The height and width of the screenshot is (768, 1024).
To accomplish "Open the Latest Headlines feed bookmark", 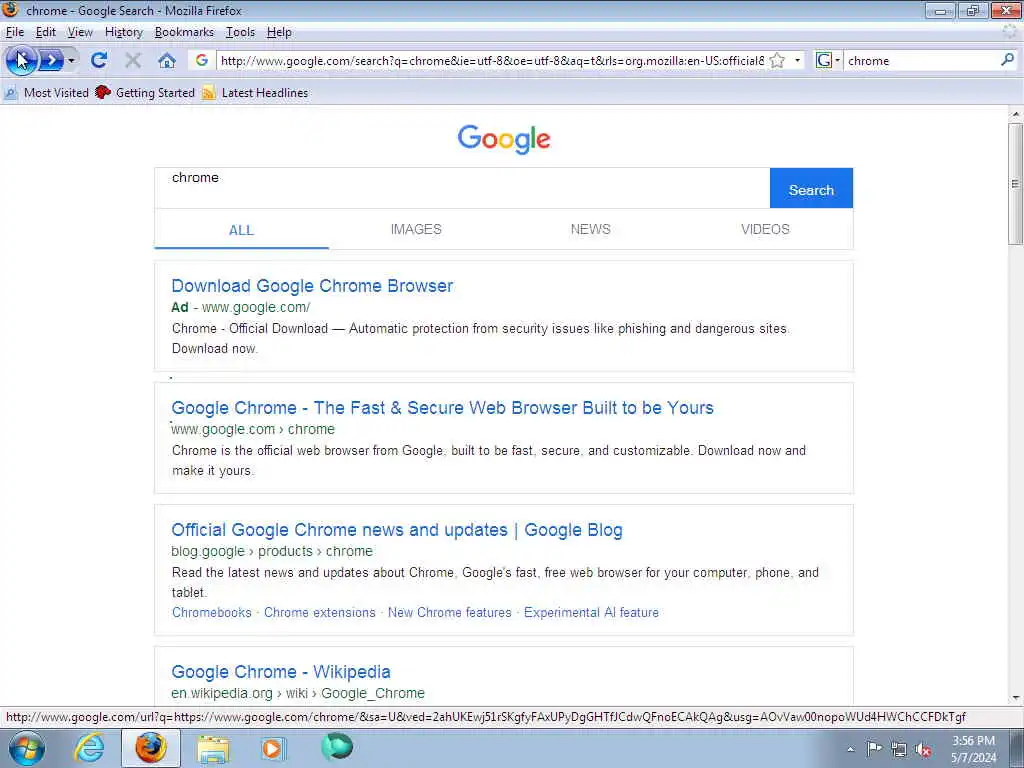I will click(255, 93).
